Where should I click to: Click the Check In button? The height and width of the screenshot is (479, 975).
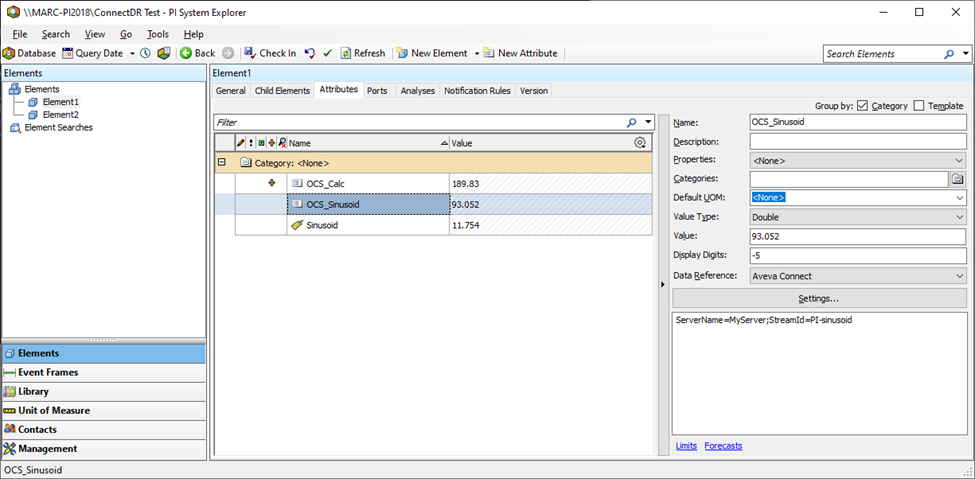click(x=270, y=53)
